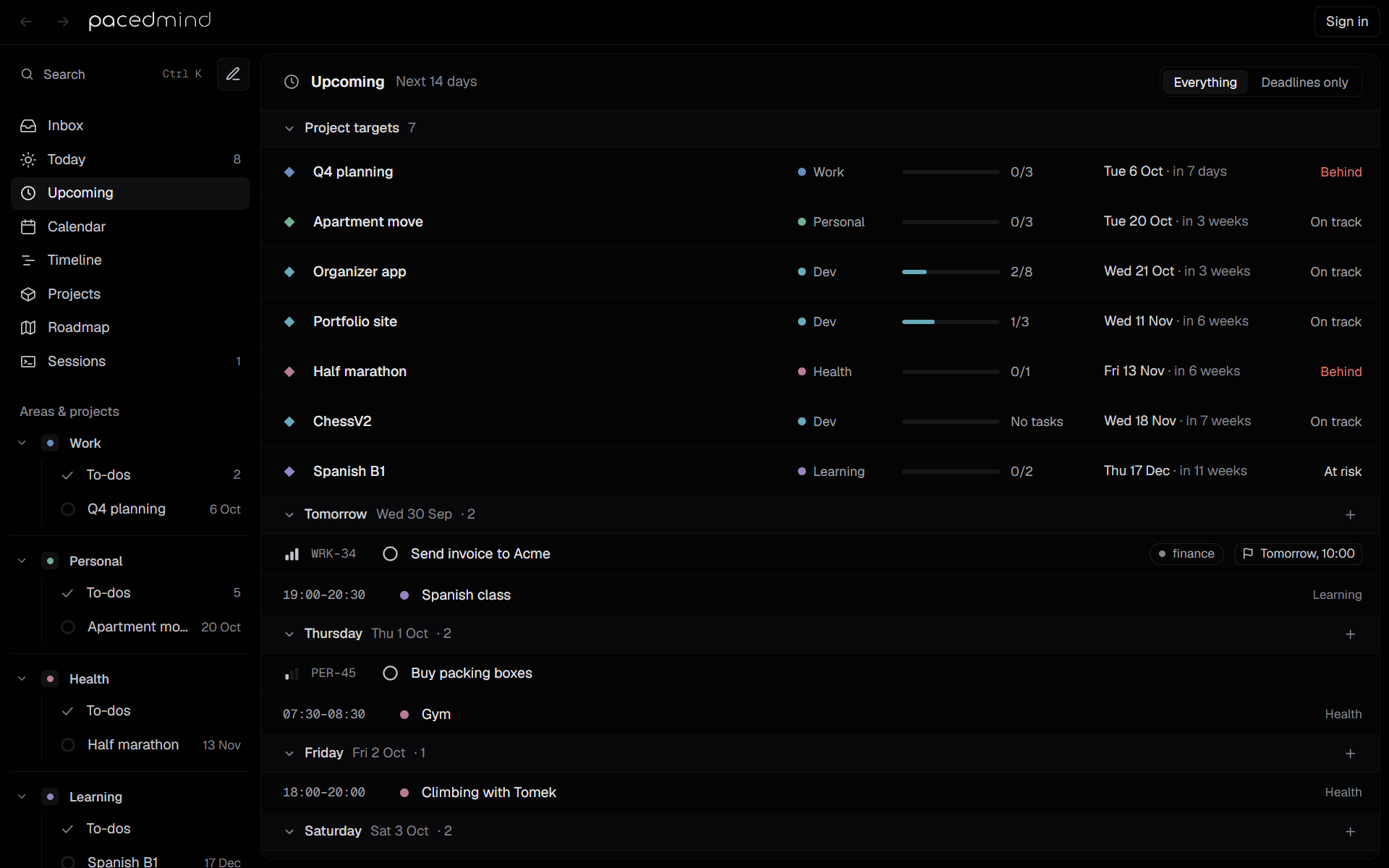
Task: Click the clock icon beside Upcoming header
Action: [x=292, y=82]
